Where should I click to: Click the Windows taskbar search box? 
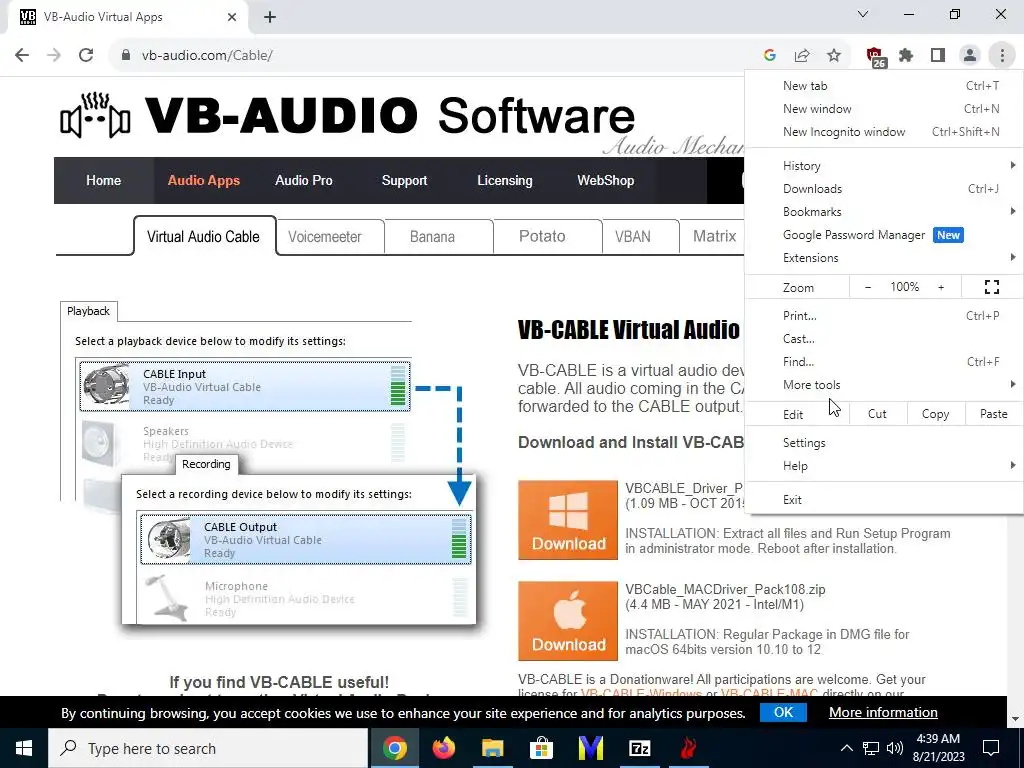(208, 748)
